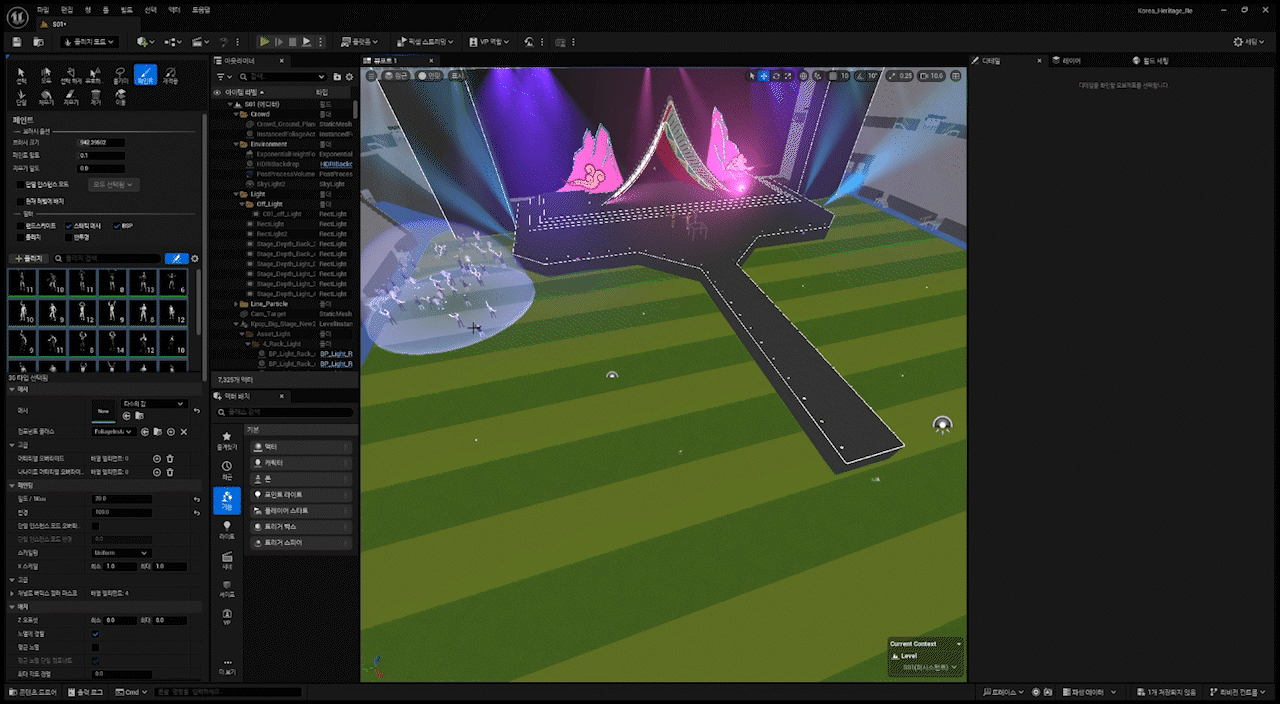The height and width of the screenshot is (704, 1280).
Task: Toggle the Landscape (랜드스케이프) filter checkbox
Action: [x=22, y=226]
